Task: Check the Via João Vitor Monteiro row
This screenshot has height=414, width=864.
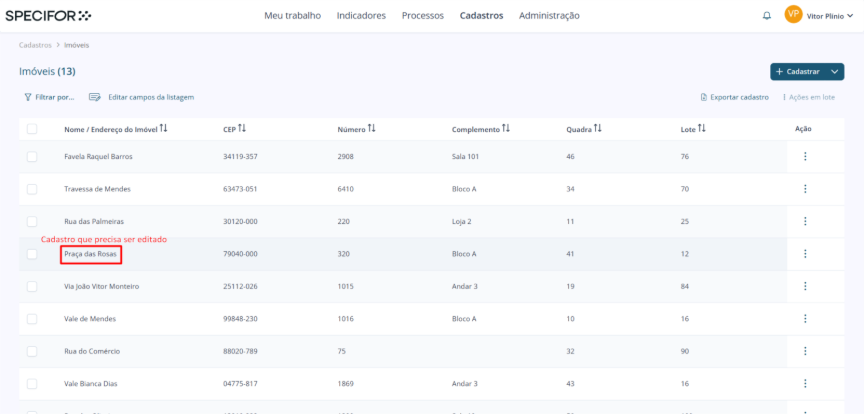Action: (32, 287)
